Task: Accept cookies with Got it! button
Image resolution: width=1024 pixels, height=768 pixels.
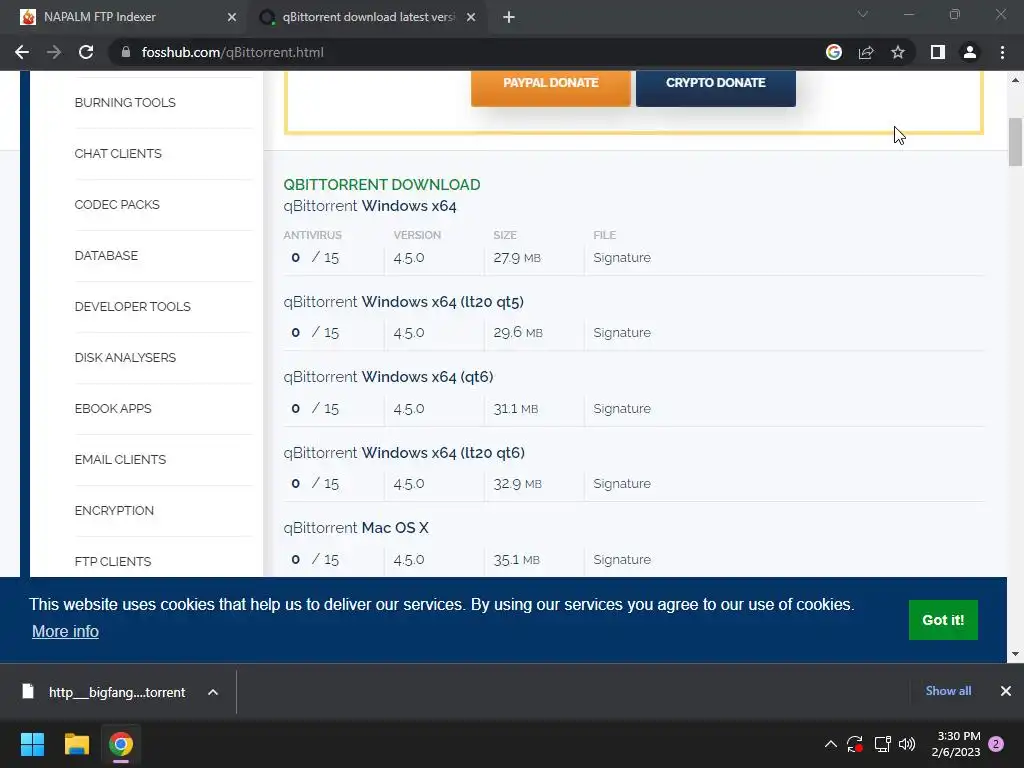Action: (943, 620)
